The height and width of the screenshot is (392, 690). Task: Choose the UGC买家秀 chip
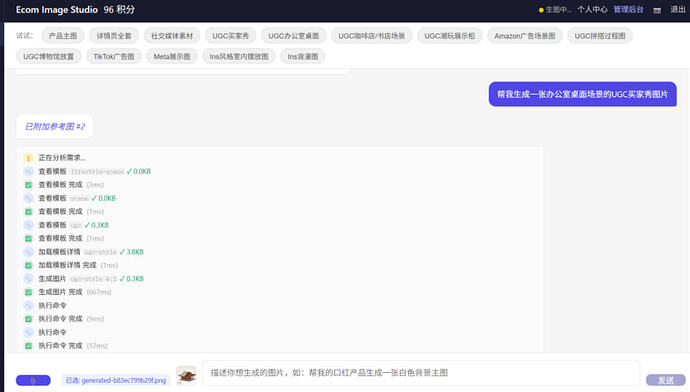(x=231, y=36)
